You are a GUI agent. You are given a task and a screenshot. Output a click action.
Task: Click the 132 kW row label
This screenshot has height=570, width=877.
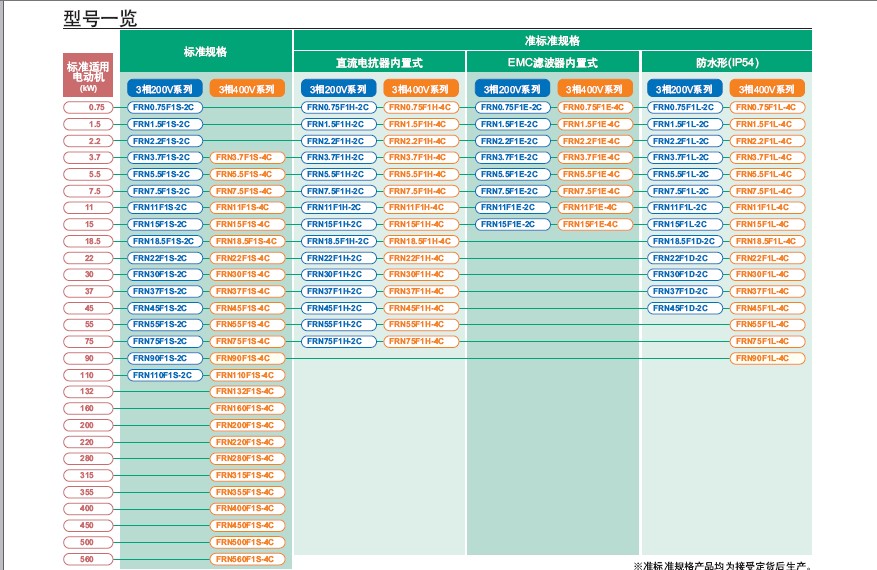(x=88, y=392)
